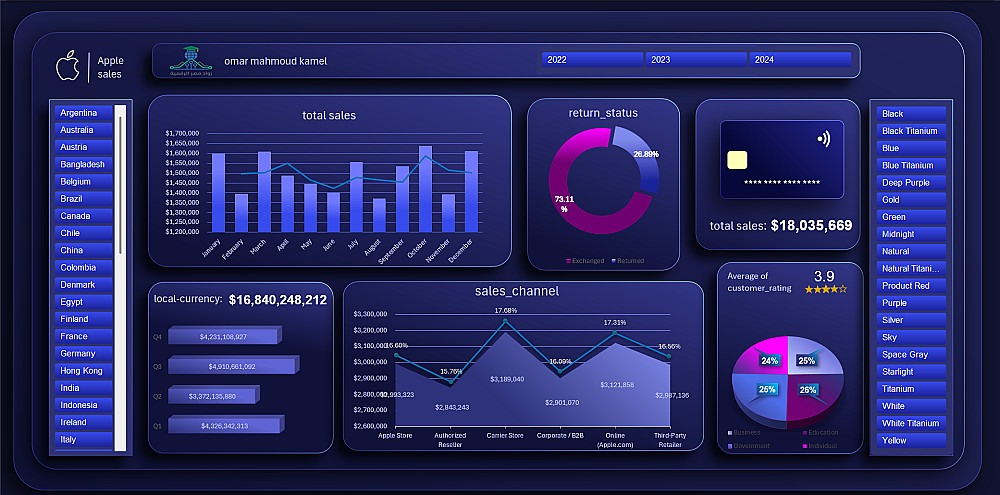Select the Product Red color filter

[x=911, y=286]
